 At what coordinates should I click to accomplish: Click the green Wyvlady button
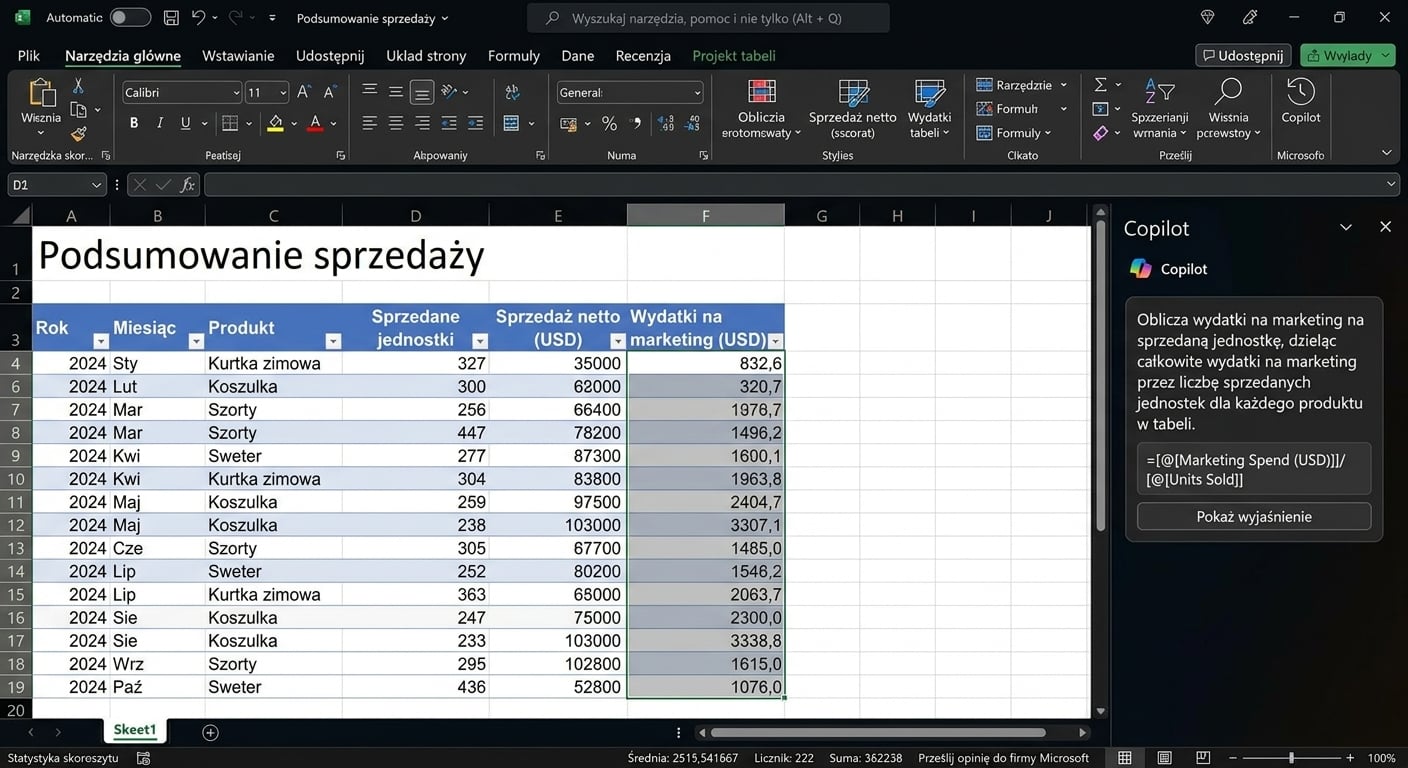(1347, 55)
